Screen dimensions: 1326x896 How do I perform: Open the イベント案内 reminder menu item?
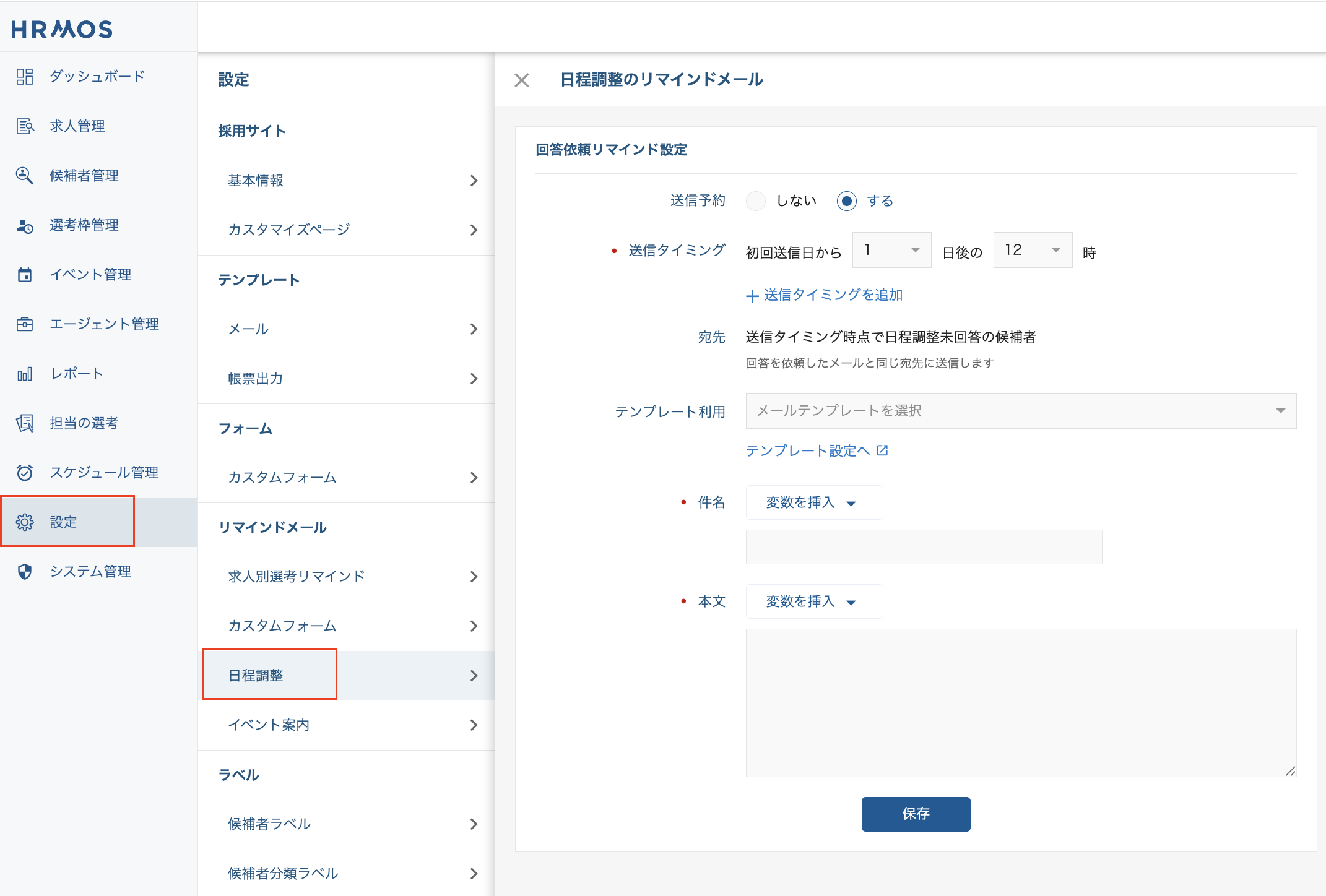347,725
